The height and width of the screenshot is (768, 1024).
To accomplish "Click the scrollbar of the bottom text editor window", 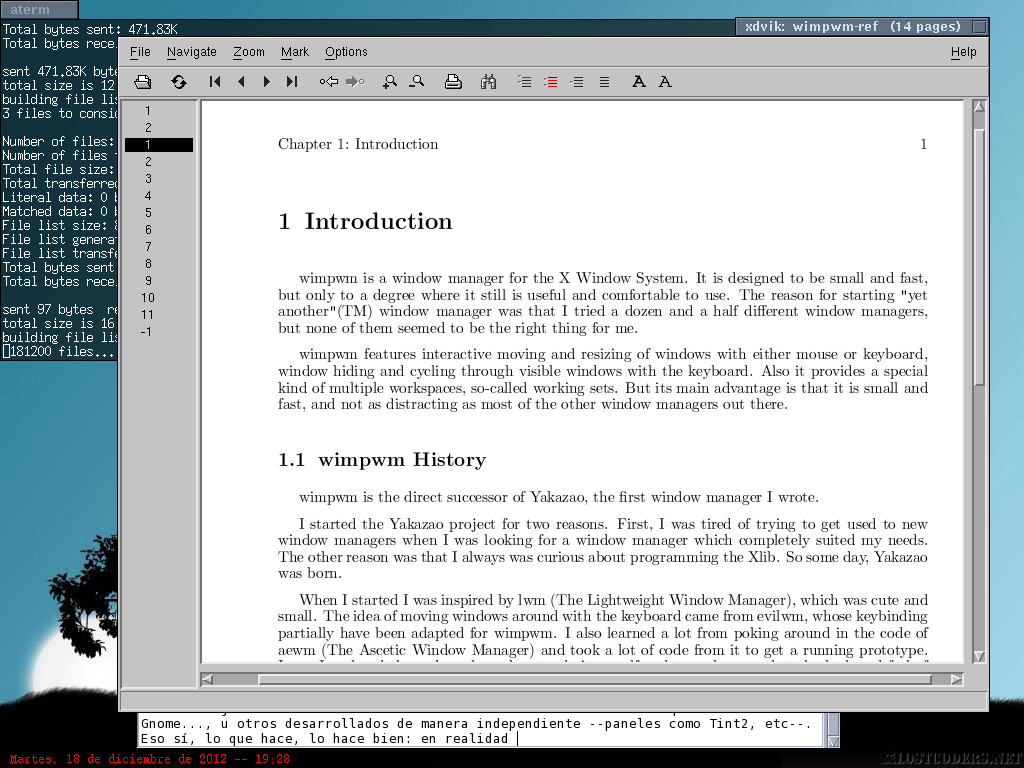I will coord(833,730).
